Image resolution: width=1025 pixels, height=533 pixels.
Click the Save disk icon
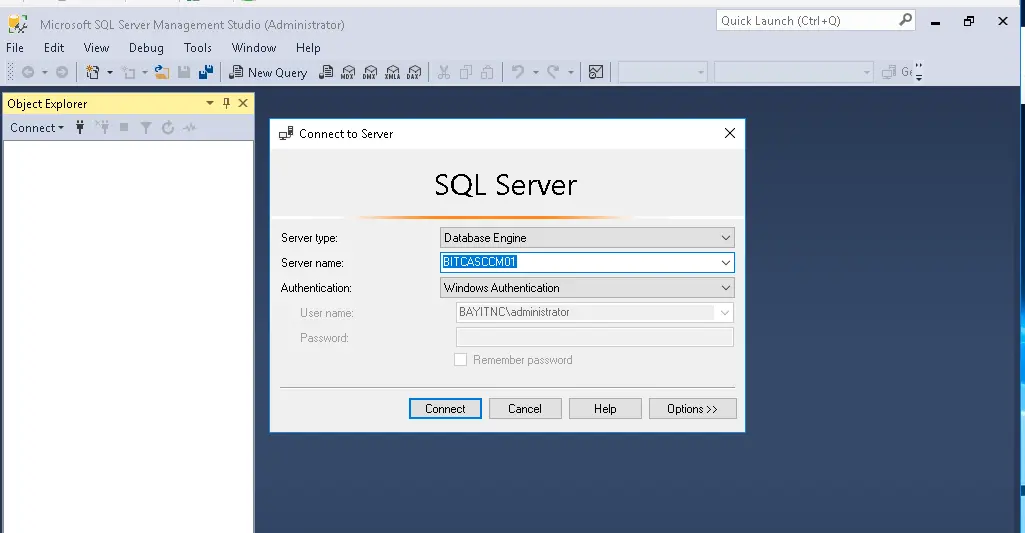click(184, 72)
